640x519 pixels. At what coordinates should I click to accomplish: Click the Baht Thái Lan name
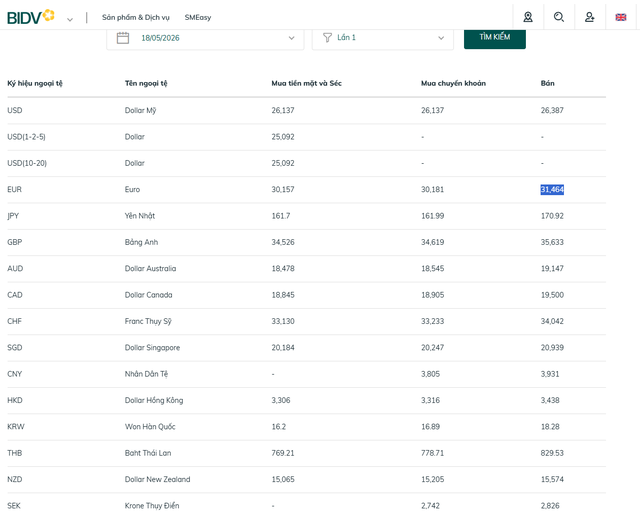[148, 453]
